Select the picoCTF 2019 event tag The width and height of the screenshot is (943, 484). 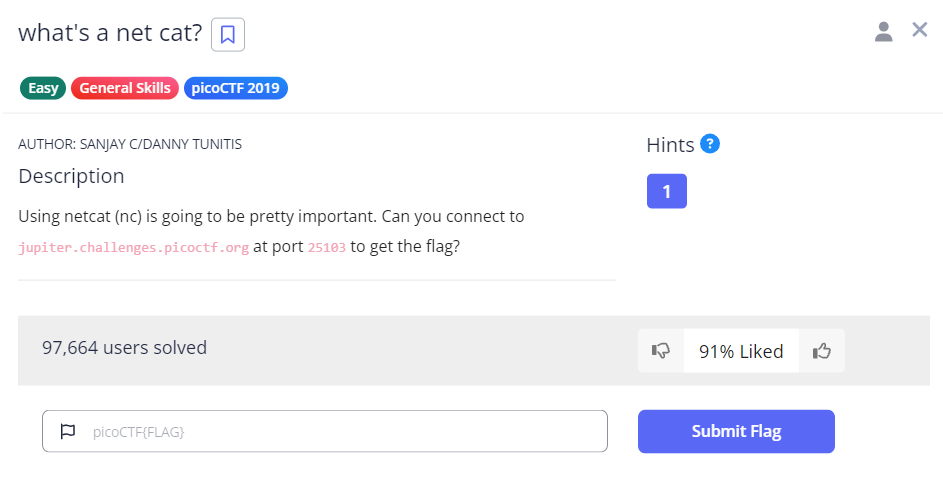[236, 88]
